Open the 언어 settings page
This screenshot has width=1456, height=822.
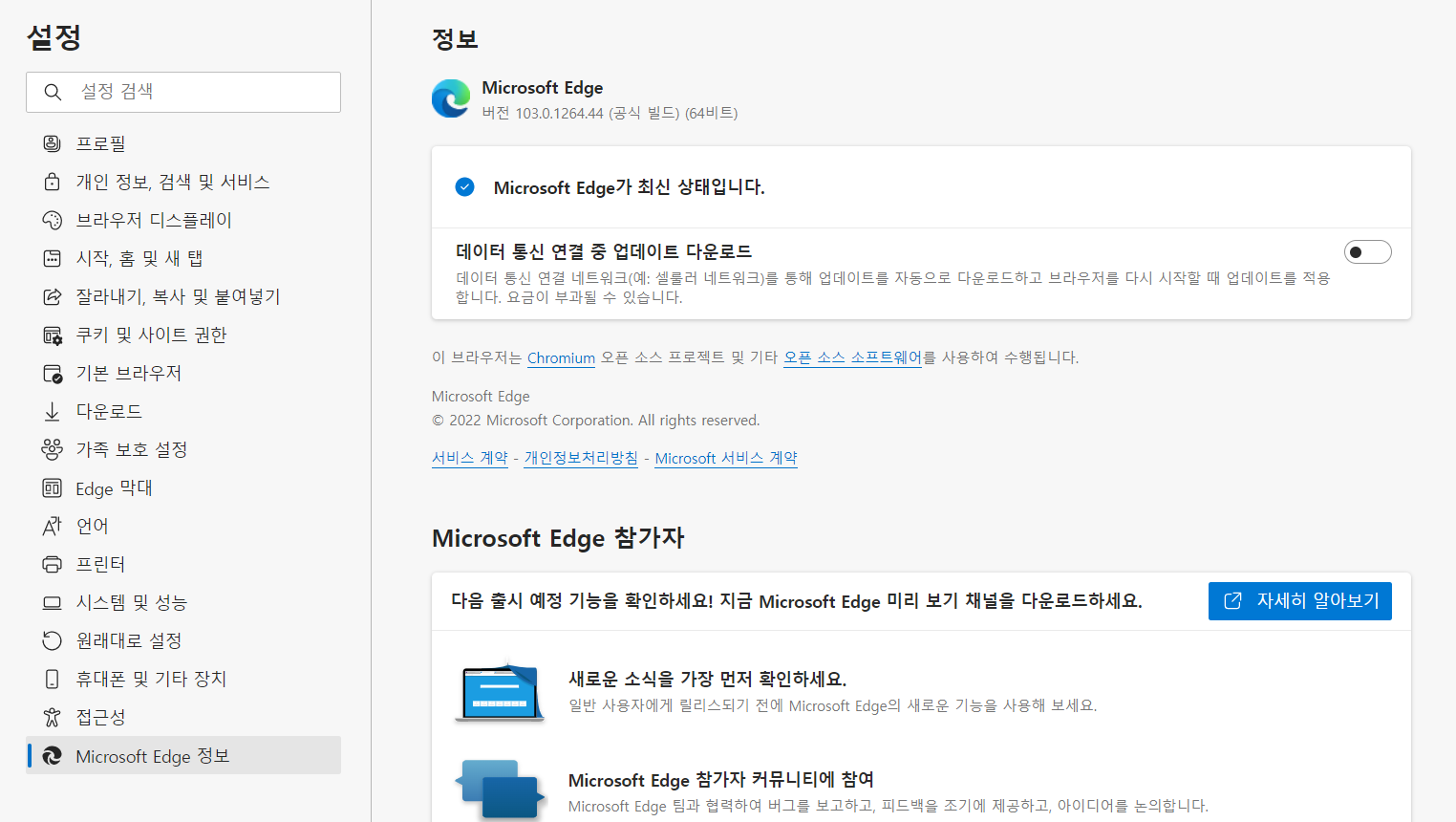(183, 526)
